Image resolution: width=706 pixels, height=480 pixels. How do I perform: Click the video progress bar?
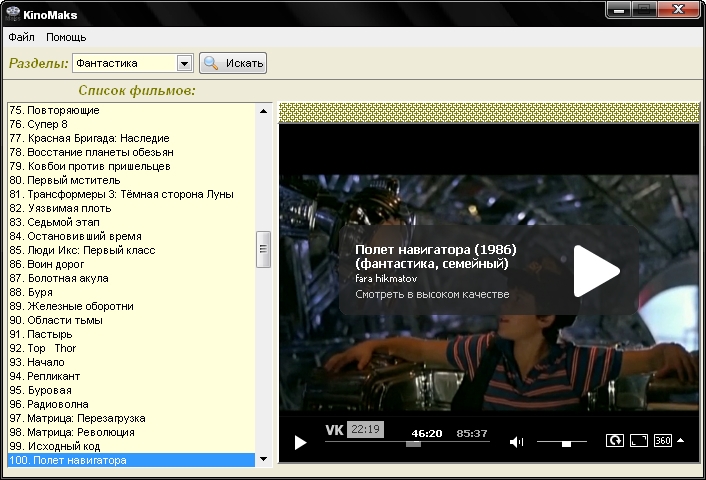pyautogui.click(x=407, y=442)
